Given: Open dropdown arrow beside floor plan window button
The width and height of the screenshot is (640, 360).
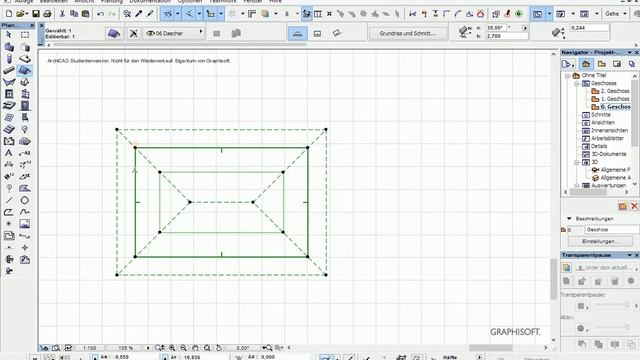Looking at the screenshot, I should pyautogui.click(x=549, y=14).
